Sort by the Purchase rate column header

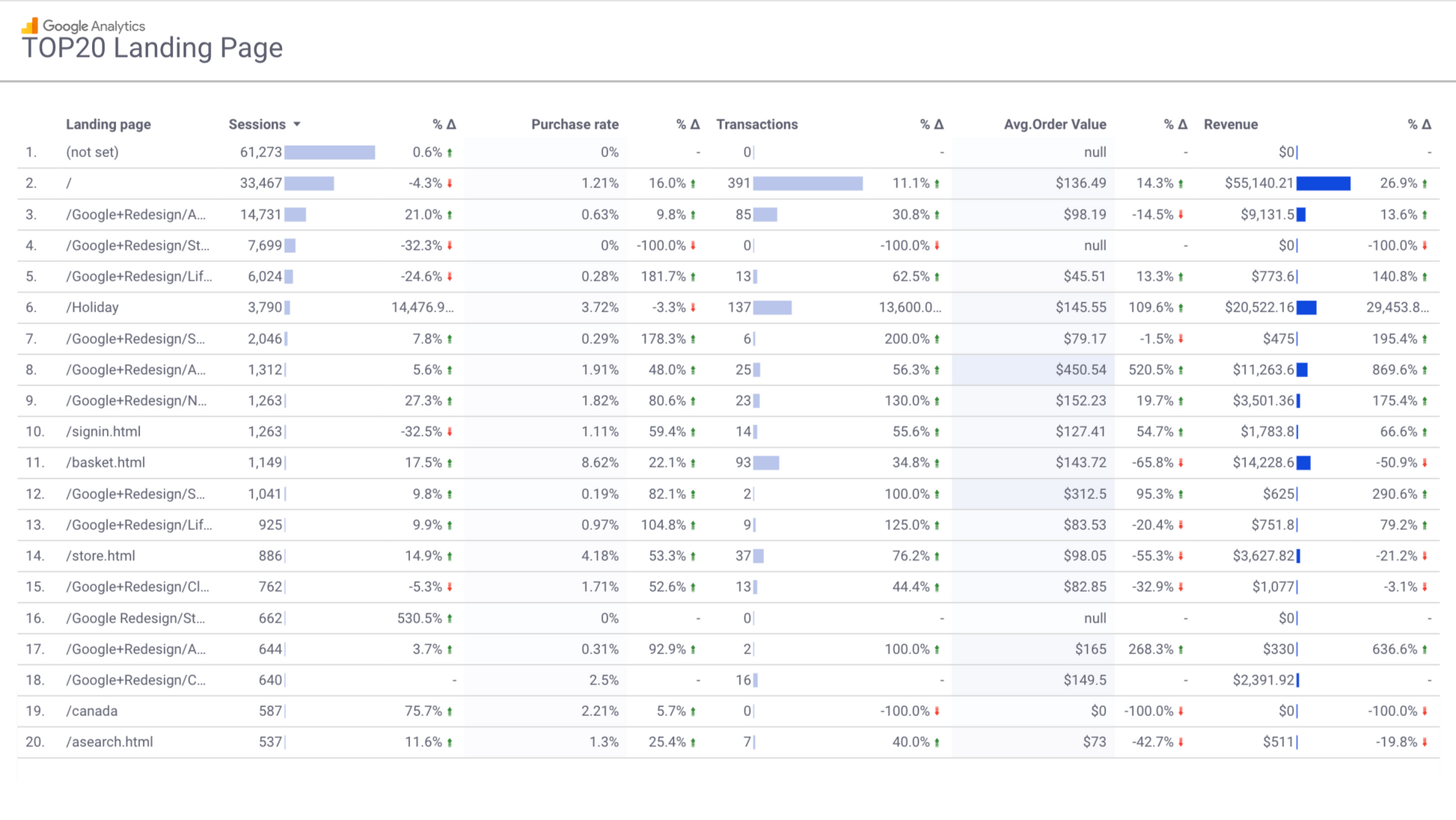pos(574,124)
